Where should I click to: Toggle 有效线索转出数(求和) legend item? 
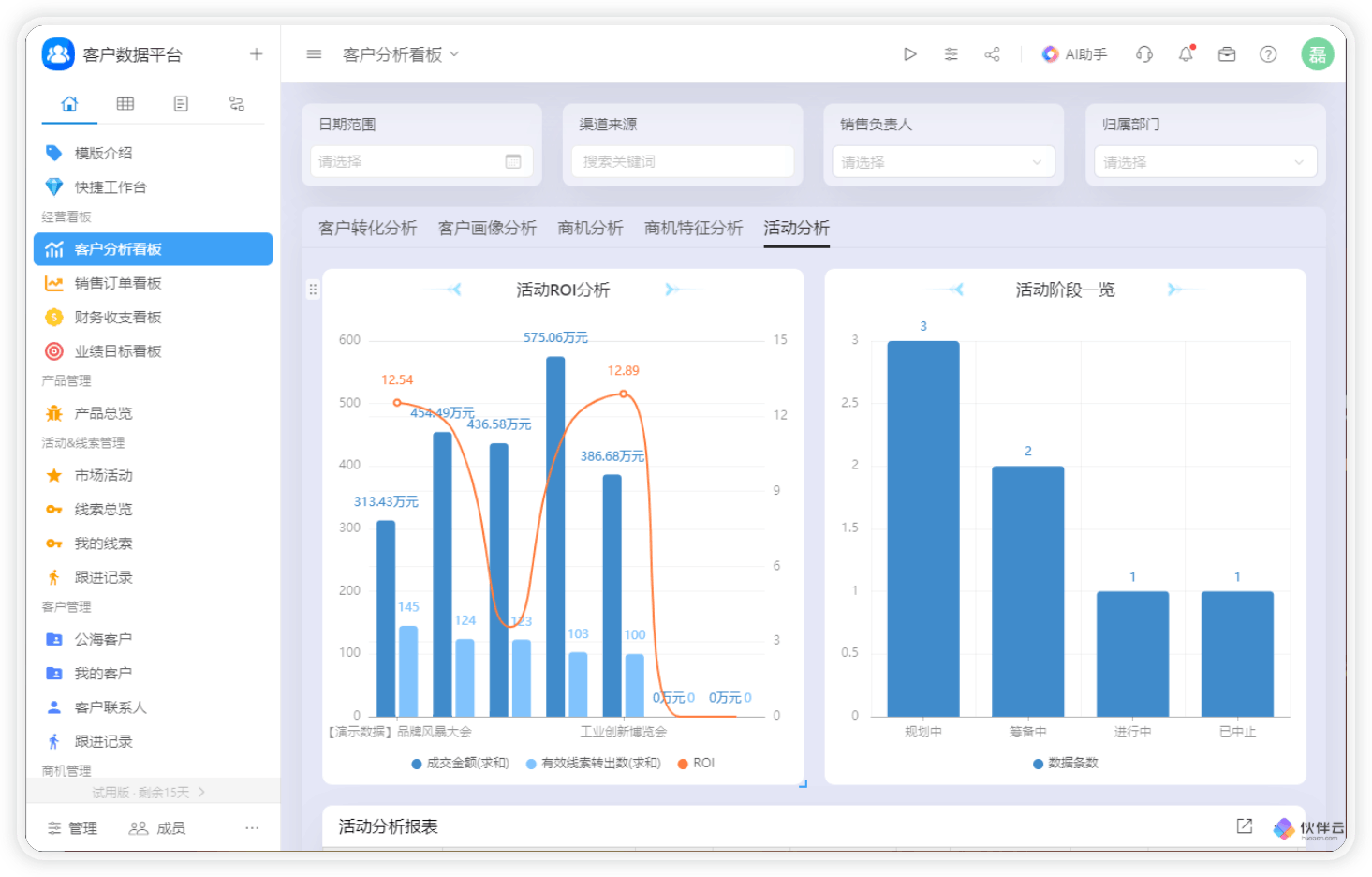pos(593,763)
